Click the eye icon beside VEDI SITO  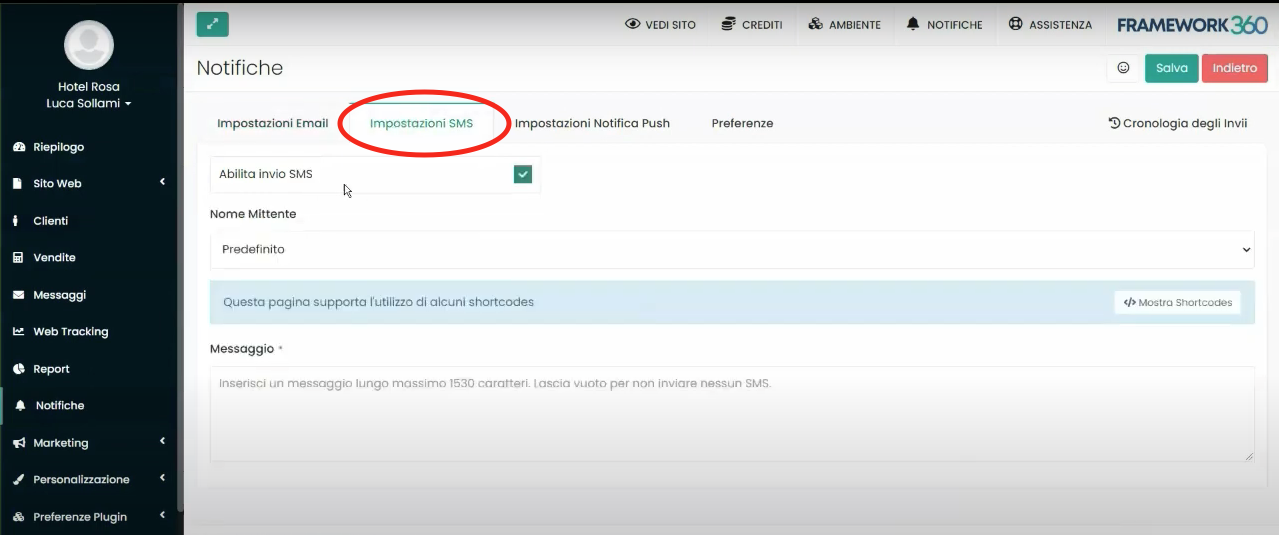coord(632,24)
